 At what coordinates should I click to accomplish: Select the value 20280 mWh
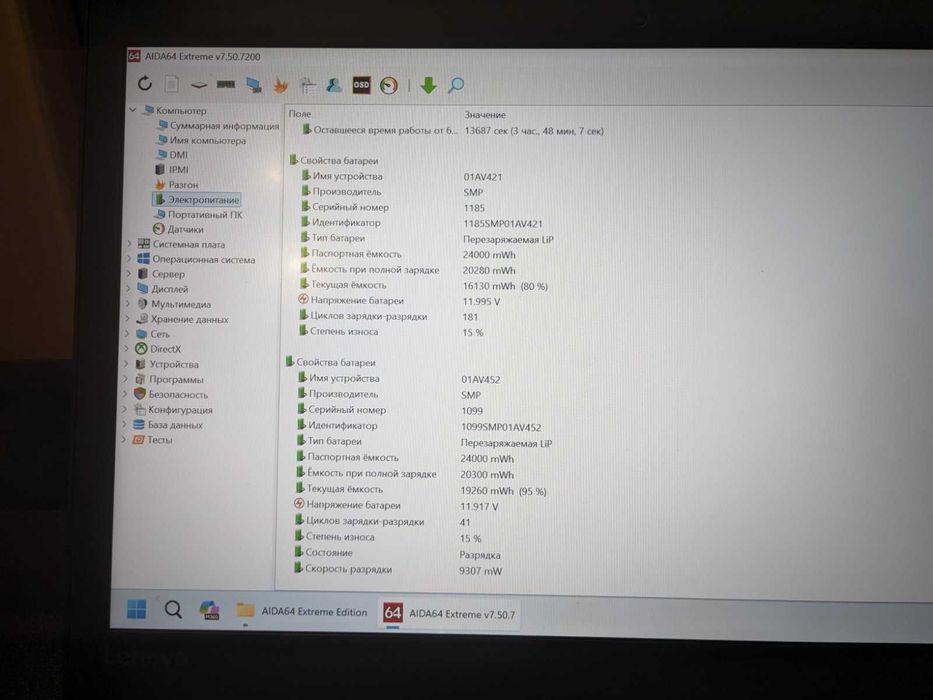pyautogui.click(x=489, y=270)
